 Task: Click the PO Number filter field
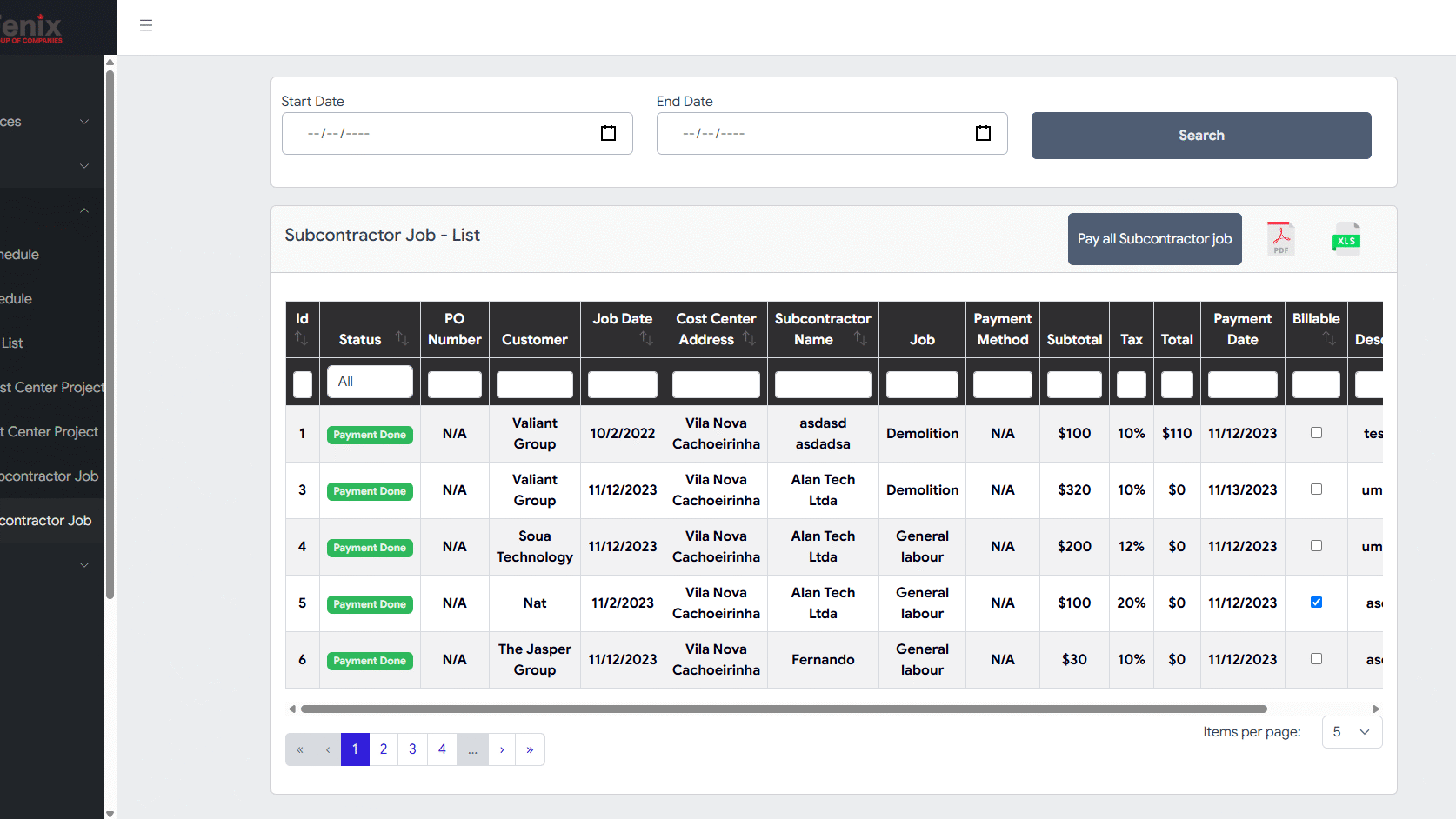click(454, 384)
